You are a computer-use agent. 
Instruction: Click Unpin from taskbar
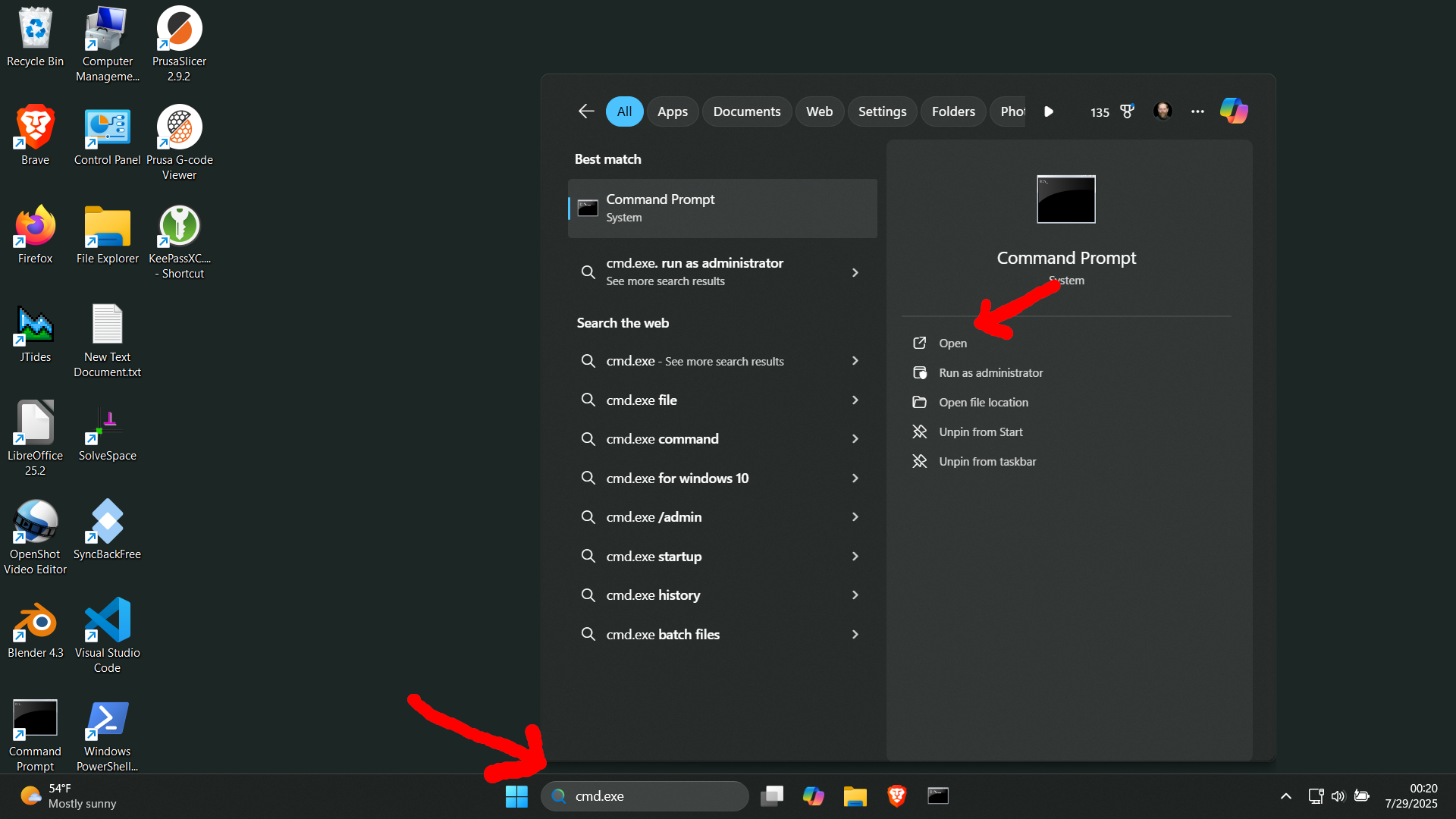987,461
